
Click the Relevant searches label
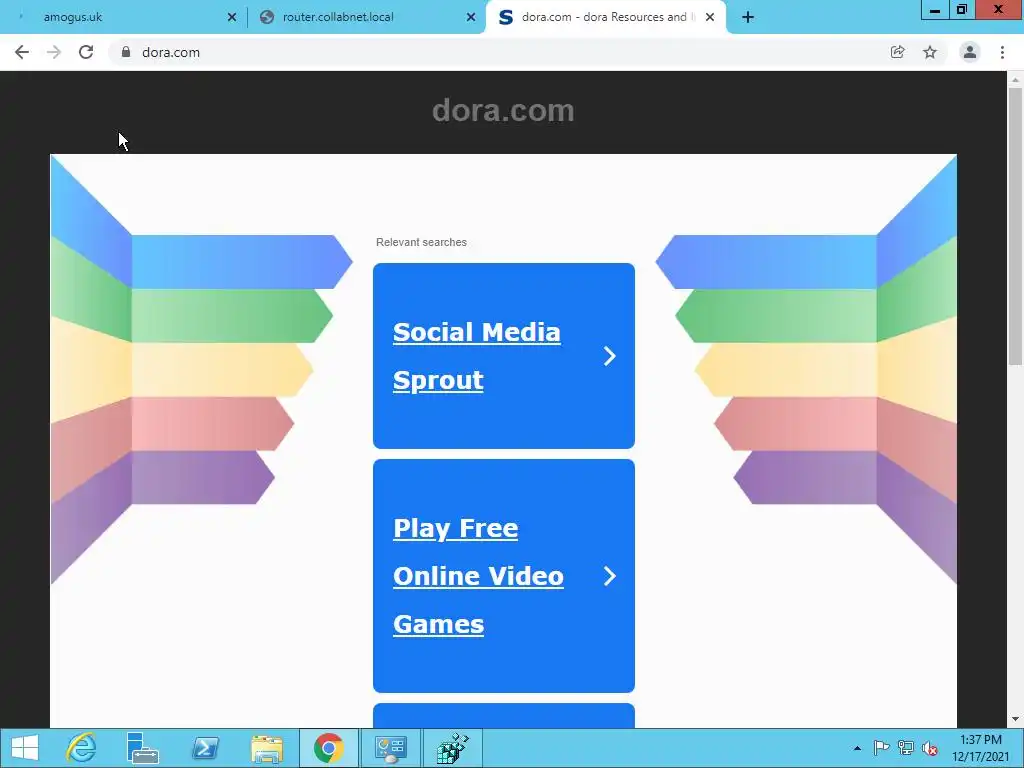tap(421, 242)
